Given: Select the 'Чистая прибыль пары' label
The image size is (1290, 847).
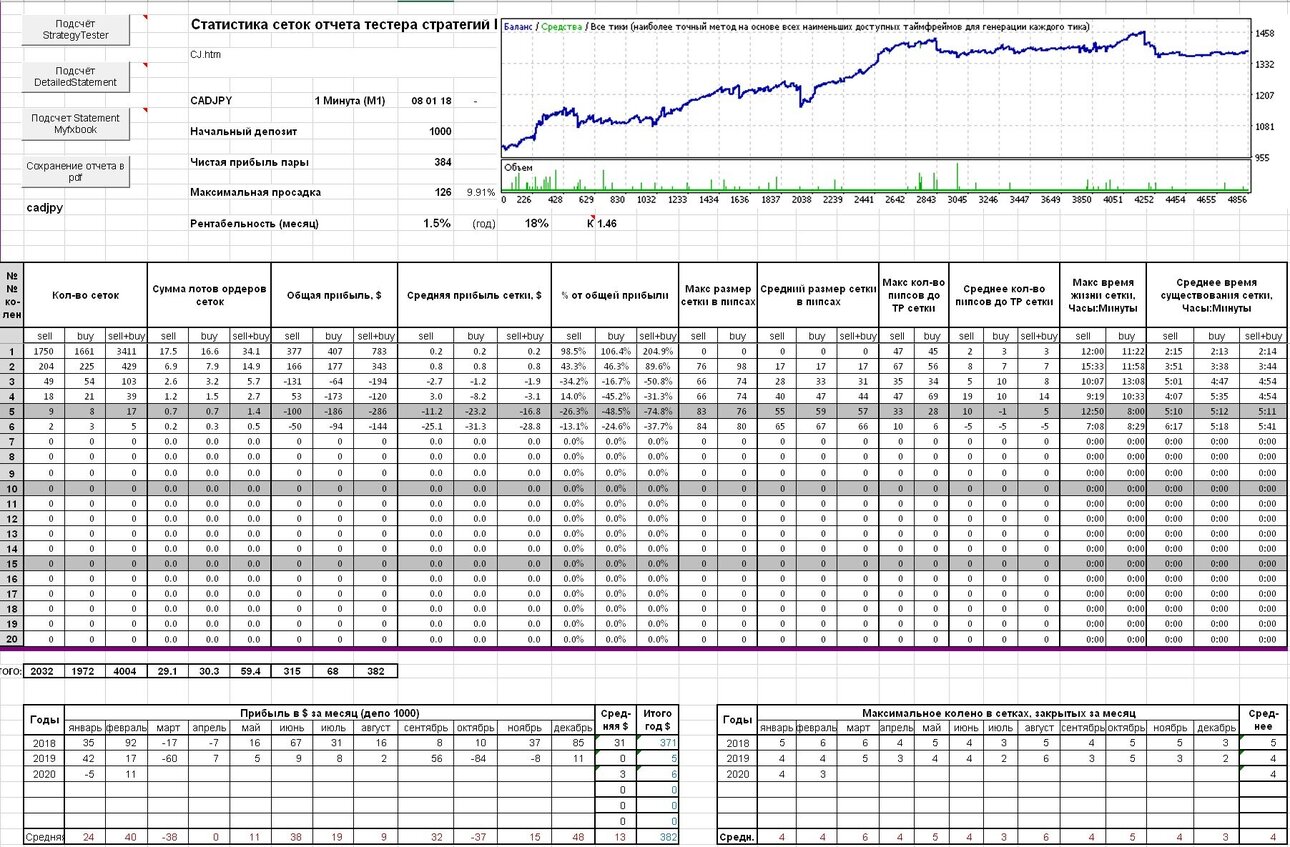Looking at the screenshot, I should click(249, 162).
